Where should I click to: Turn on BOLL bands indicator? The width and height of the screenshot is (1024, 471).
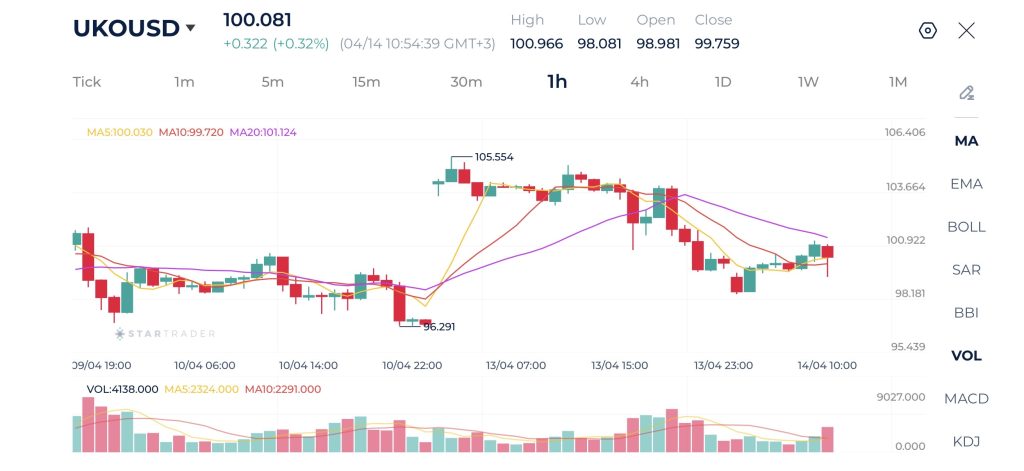[x=966, y=227]
